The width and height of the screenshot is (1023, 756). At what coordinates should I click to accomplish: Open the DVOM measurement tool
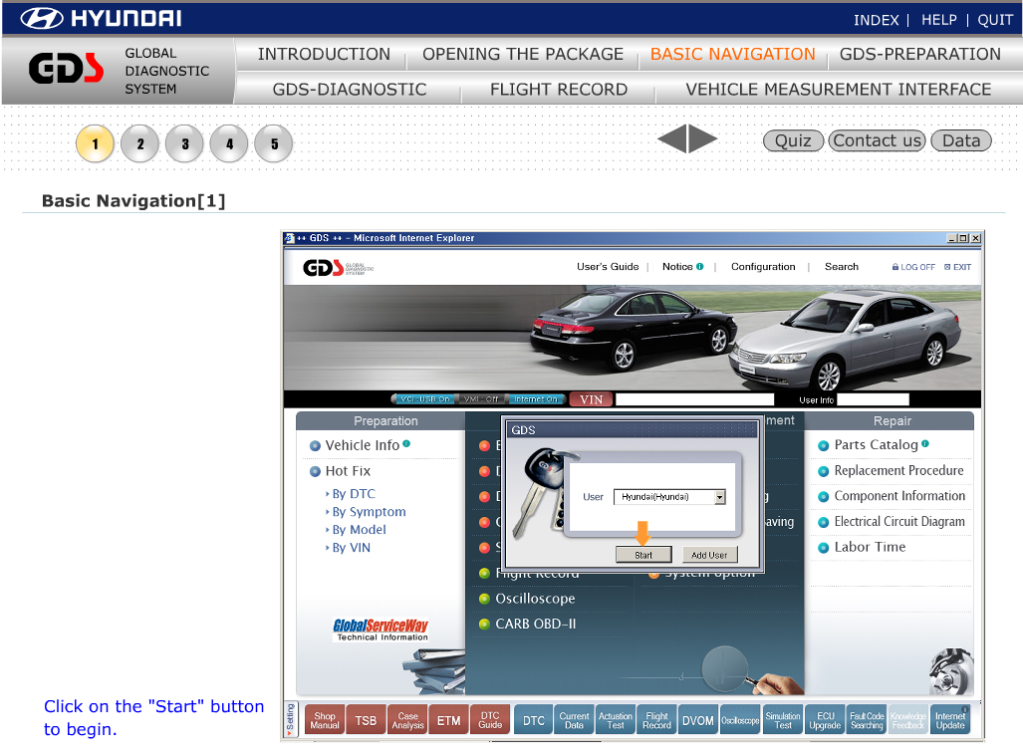click(698, 720)
